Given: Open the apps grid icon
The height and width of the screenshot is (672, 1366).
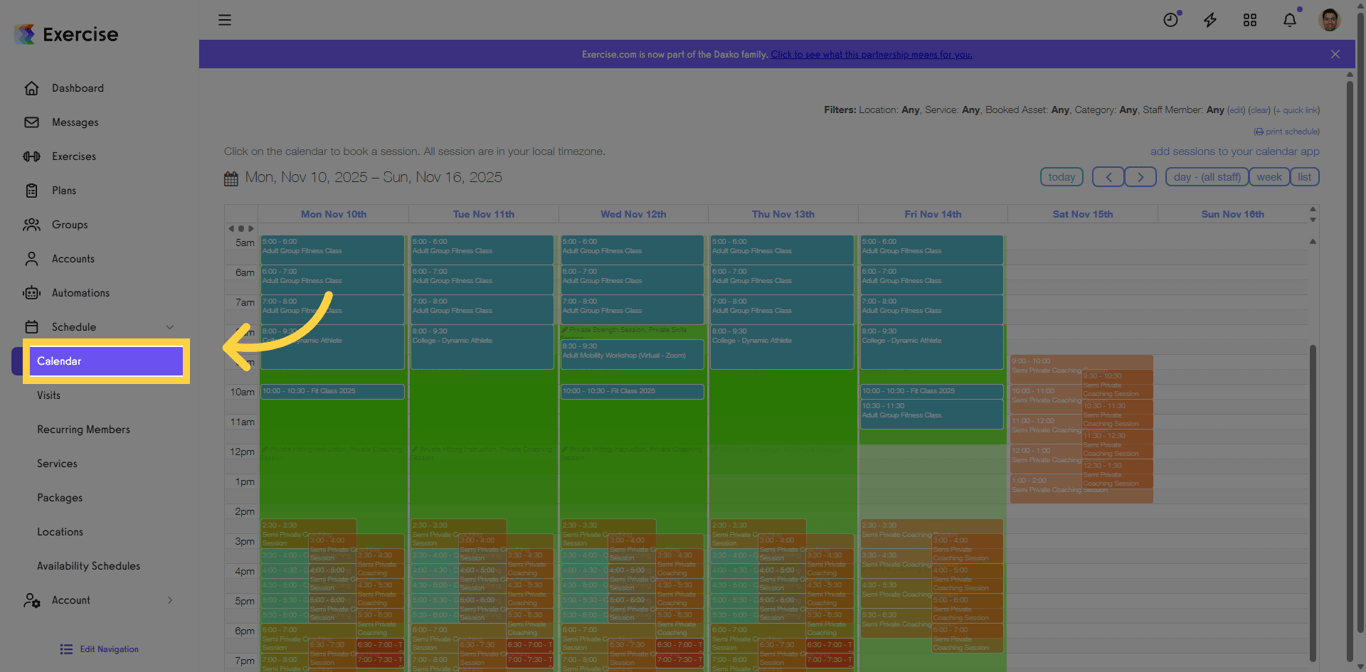Looking at the screenshot, I should [x=1249, y=19].
